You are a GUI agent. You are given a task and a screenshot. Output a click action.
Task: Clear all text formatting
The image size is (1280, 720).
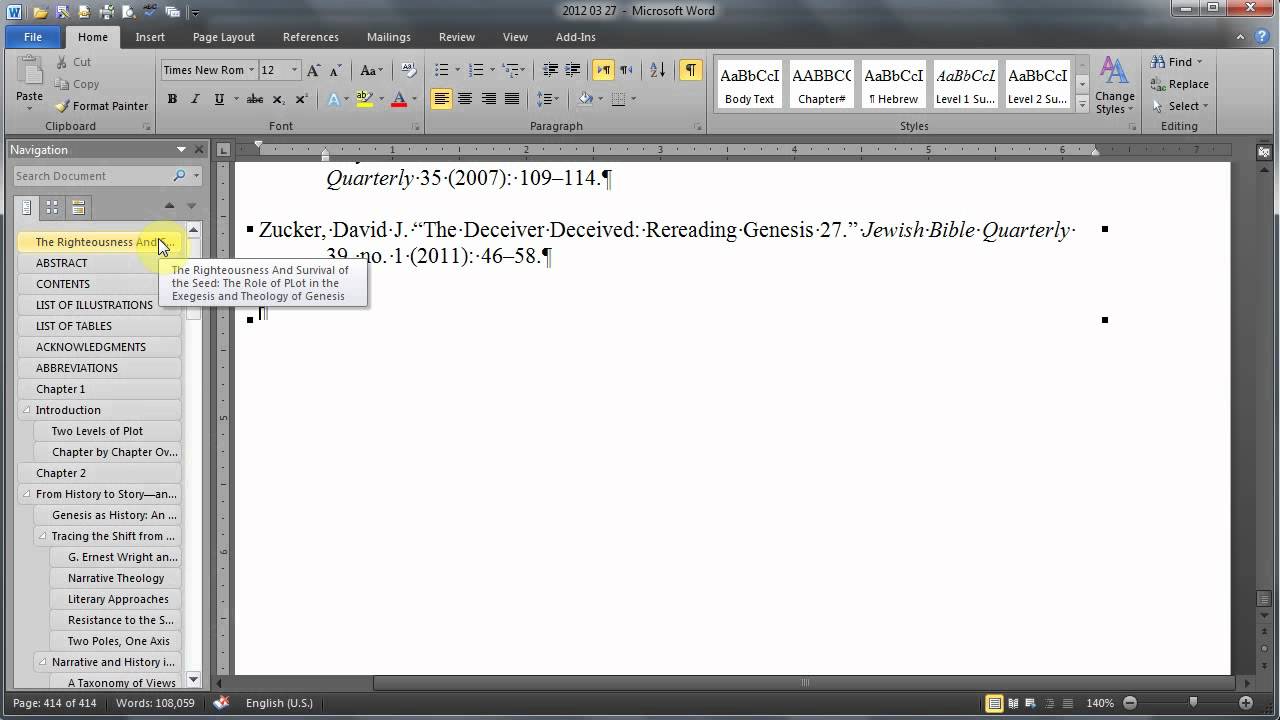coord(408,70)
